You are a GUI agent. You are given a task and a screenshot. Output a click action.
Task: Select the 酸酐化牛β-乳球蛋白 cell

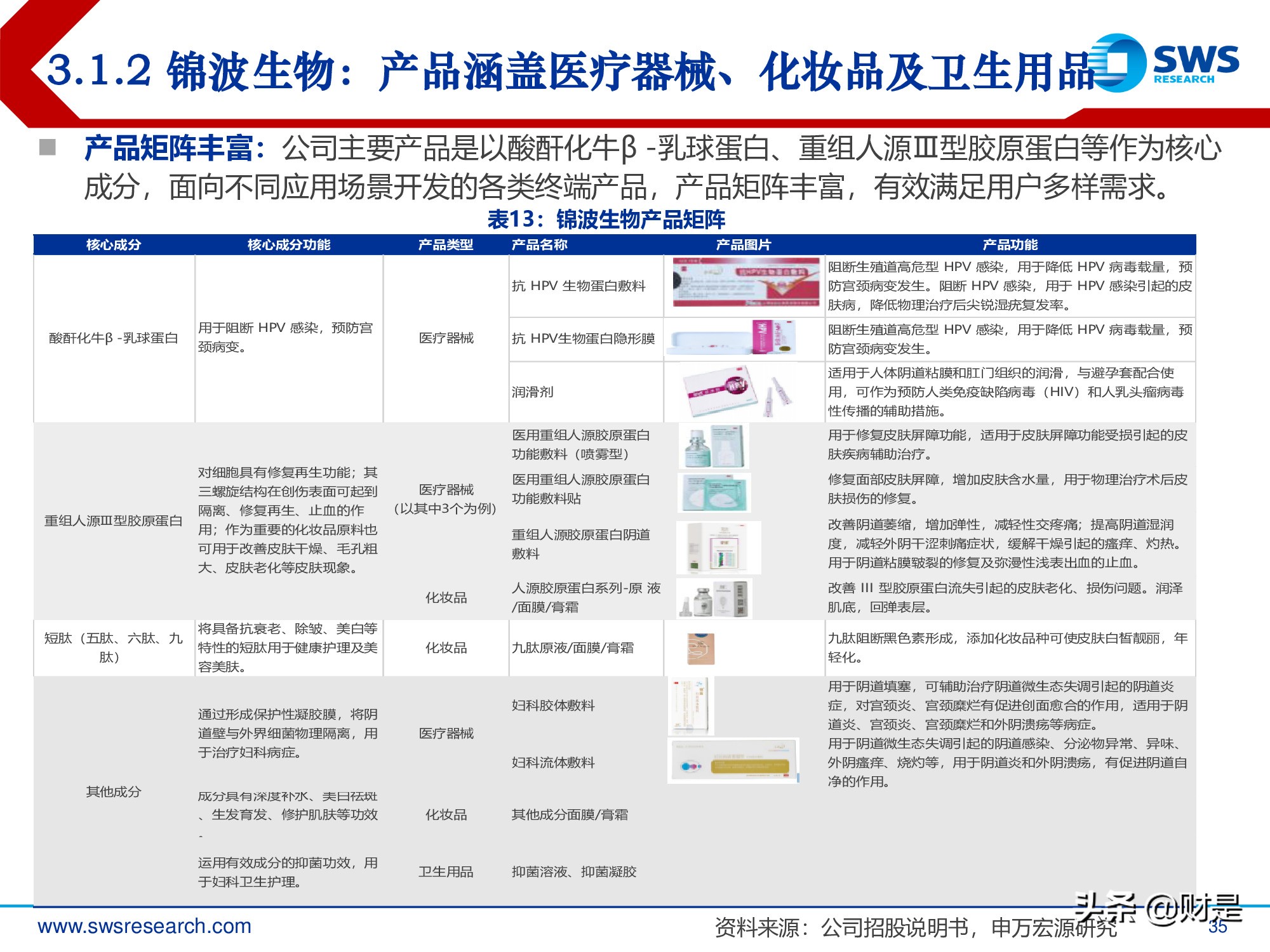(x=114, y=338)
